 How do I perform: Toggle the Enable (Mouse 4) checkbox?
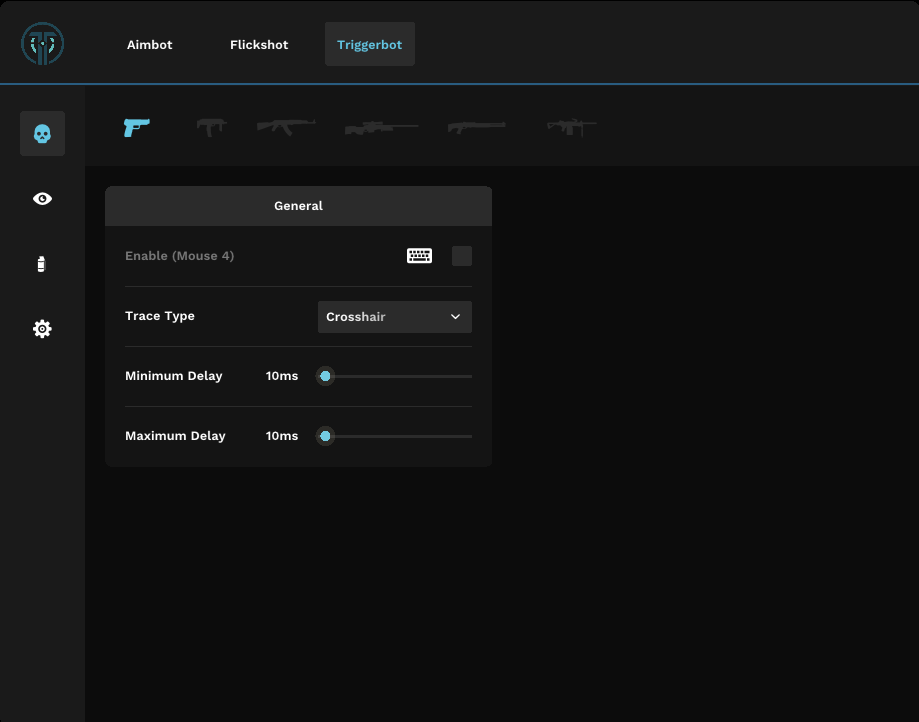(x=461, y=256)
